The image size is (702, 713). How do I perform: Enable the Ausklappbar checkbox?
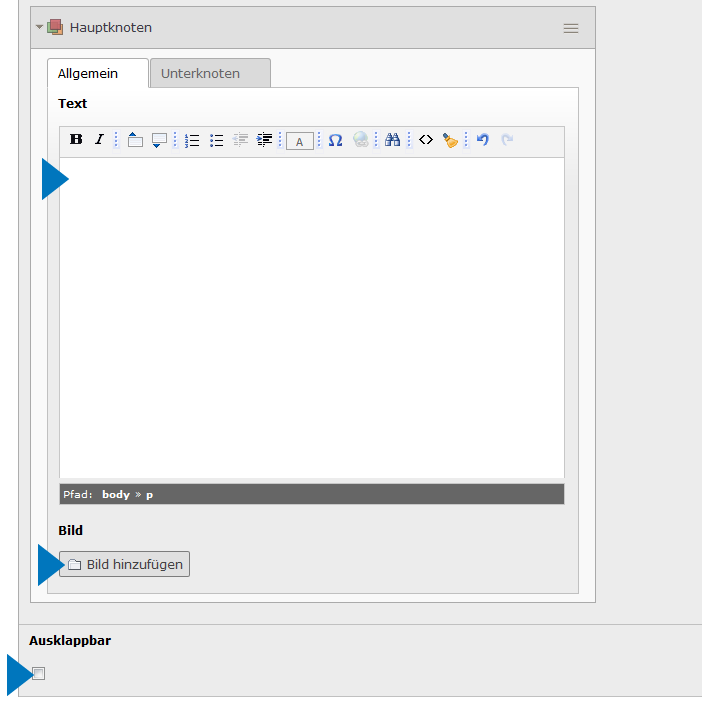[39, 673]
